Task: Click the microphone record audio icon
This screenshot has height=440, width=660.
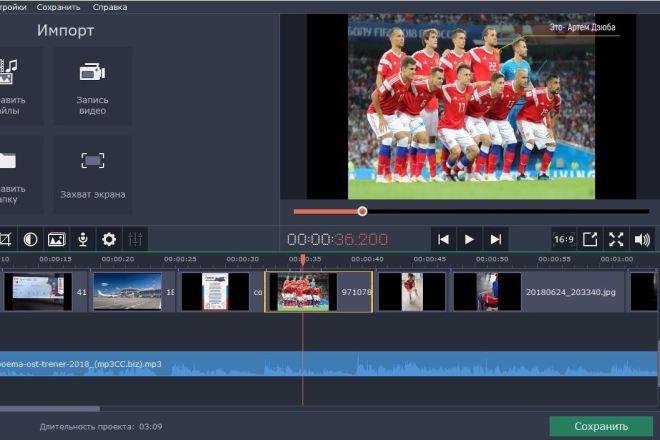Action: pyautogui.click(x=83, y=240)
